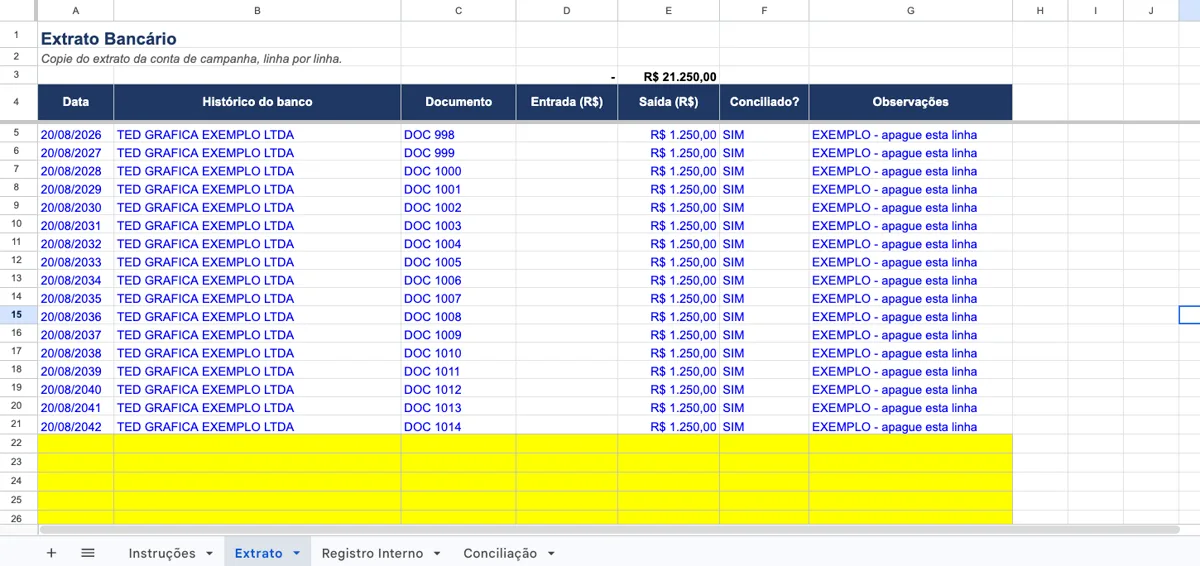Viewport: 1200px width, 566px height.
Task: Click the yellow empty Data cell in row 22
Action: tap(76, 443)
